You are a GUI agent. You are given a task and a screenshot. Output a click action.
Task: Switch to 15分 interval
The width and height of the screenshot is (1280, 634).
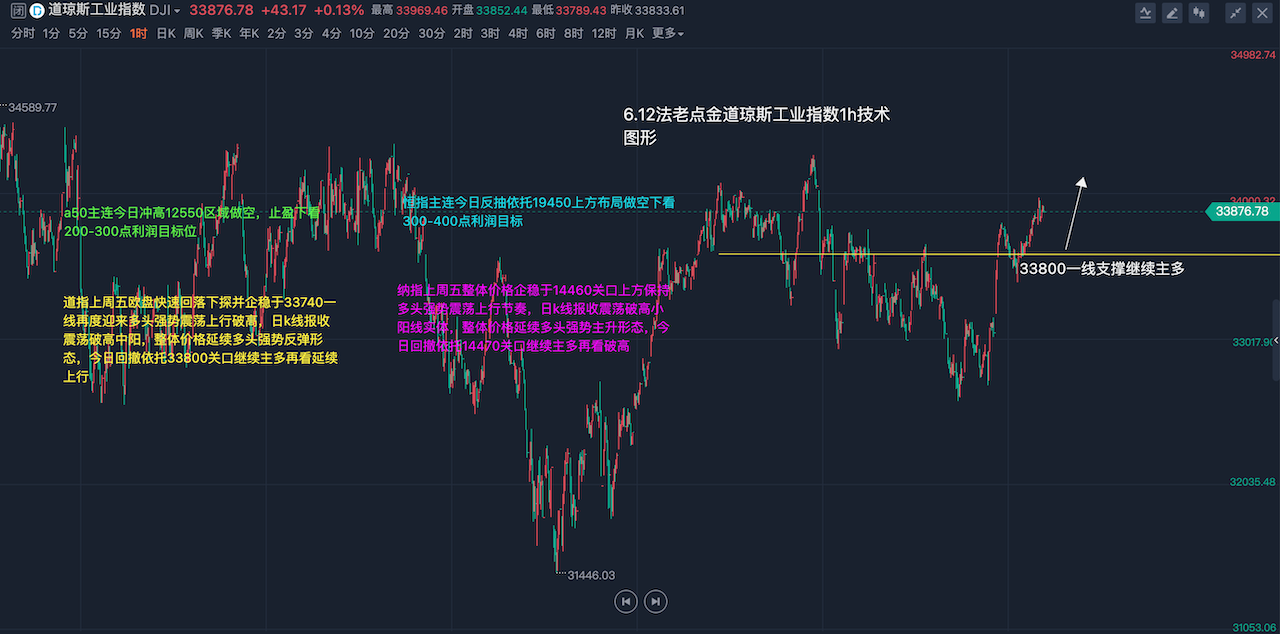109,33
